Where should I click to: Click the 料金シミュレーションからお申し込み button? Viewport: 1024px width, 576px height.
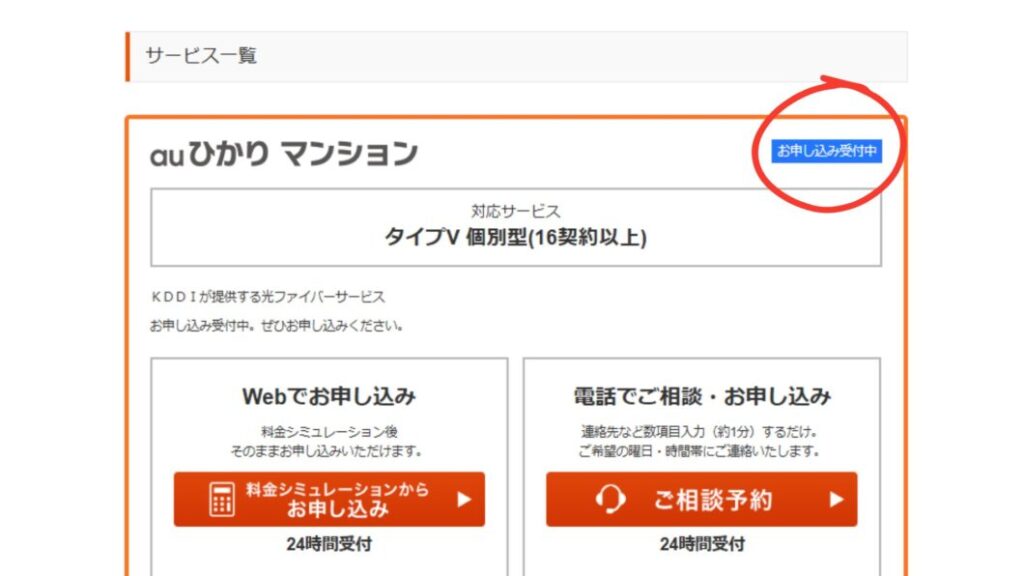pyautogui.click(x=329, y=499)
